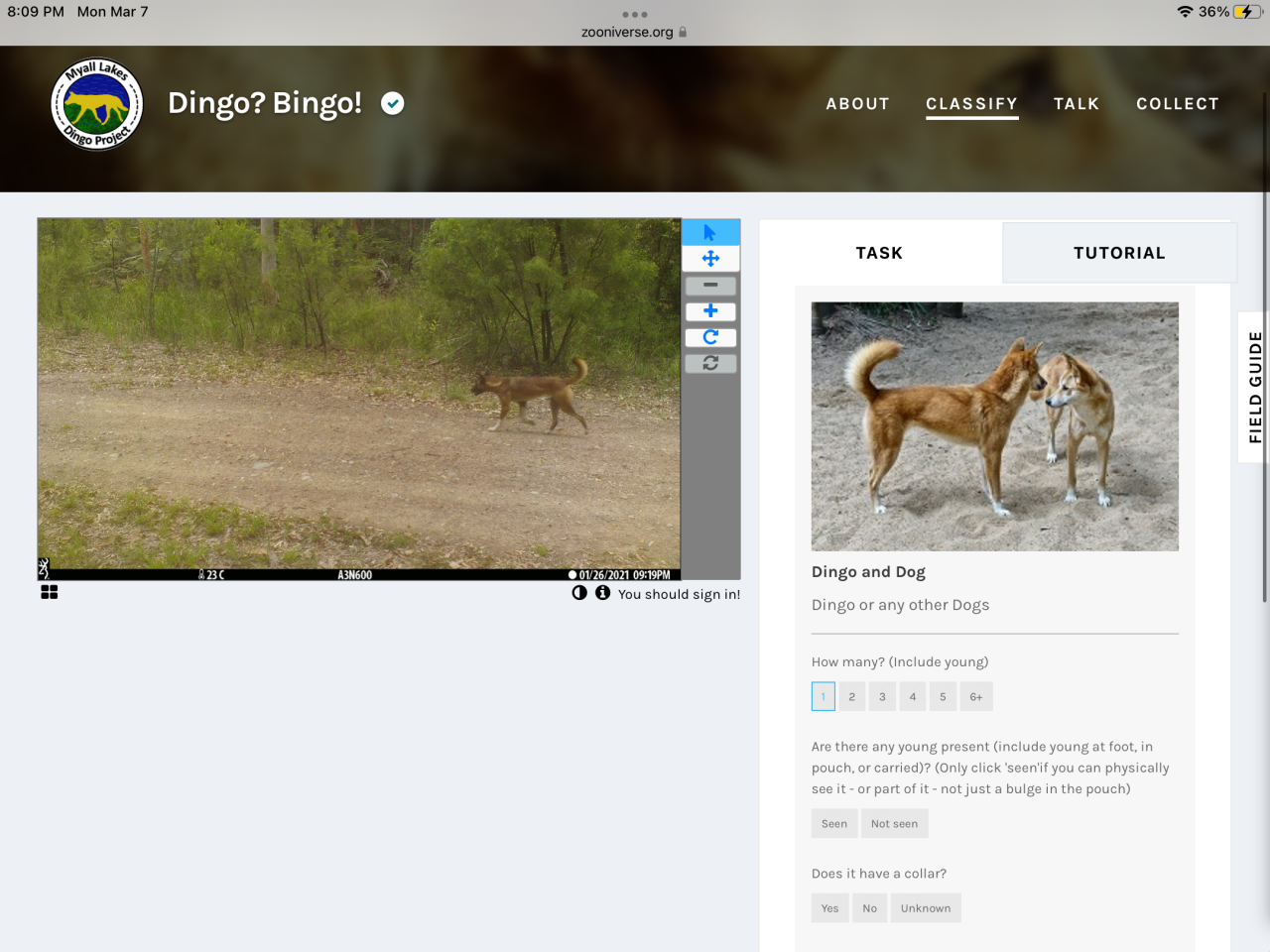Open the Myall Lakes Dingo Project logo

[97, 103]
